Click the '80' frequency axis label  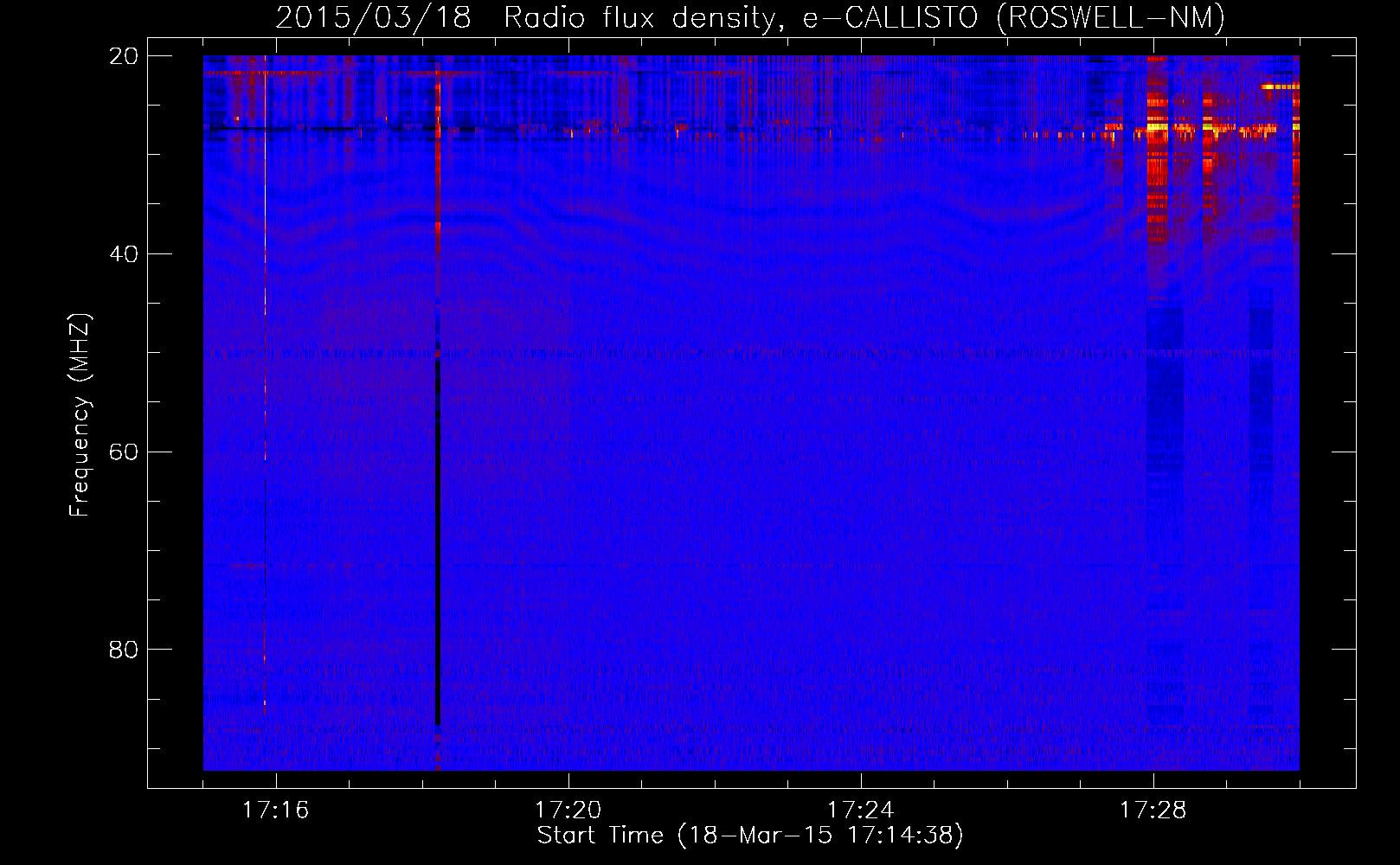[x=123, y=650]
